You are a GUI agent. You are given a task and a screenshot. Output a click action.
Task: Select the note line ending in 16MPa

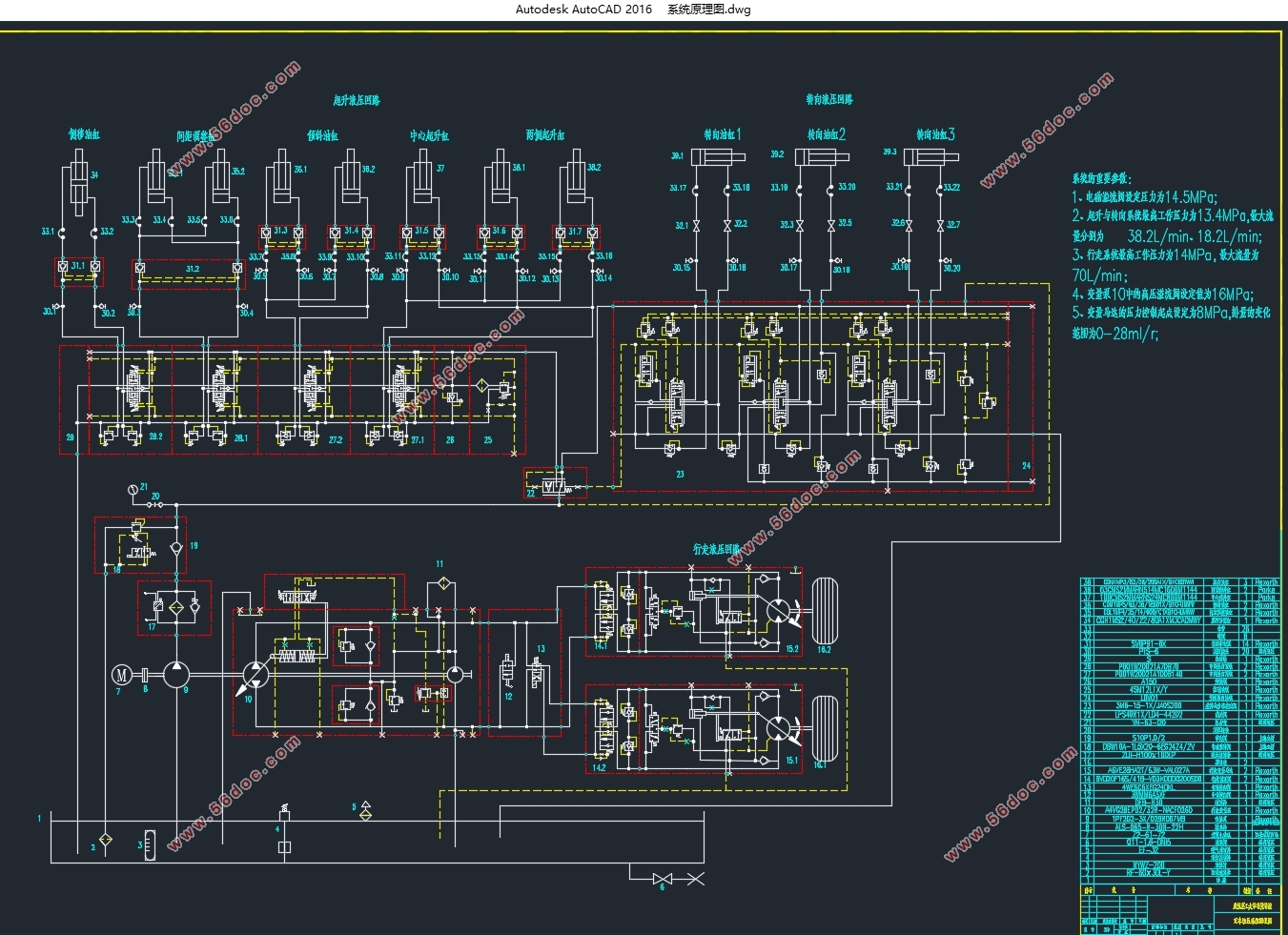click(1163, 294)
